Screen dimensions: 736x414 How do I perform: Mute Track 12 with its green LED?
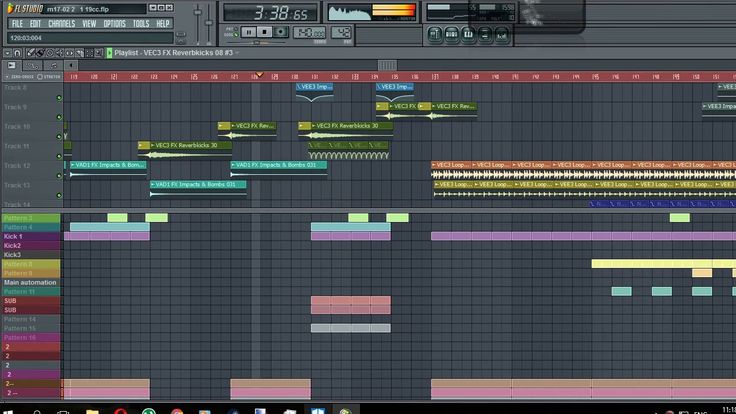tap(59, 176)
